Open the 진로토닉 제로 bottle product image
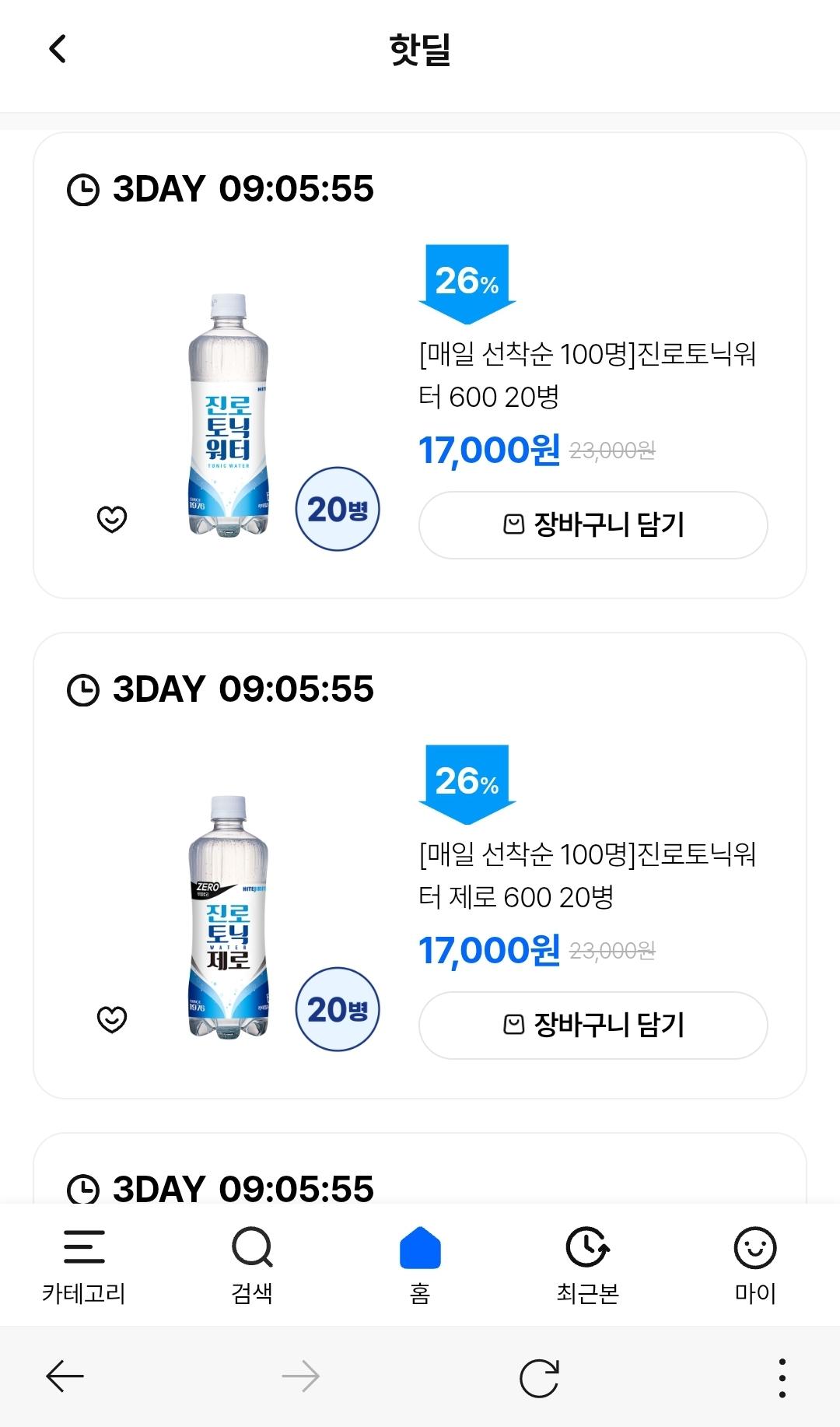840x1427 pixels. [229, 916]
